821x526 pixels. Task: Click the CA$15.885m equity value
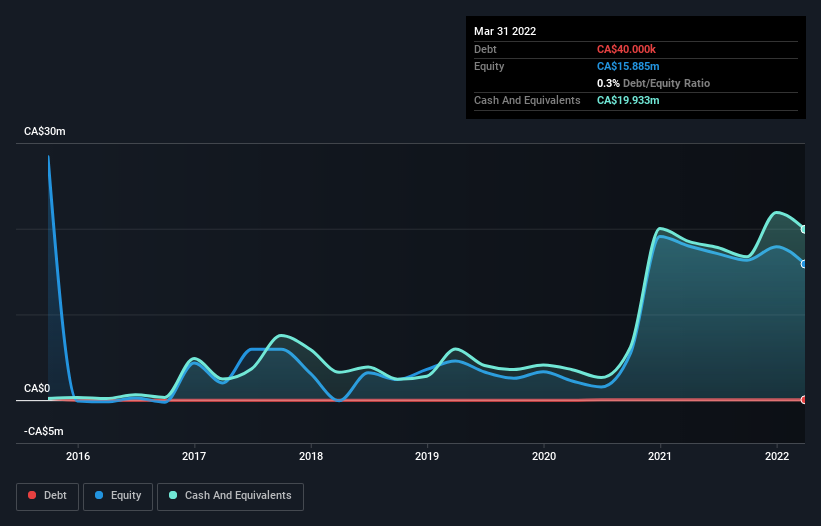[628, 66]
